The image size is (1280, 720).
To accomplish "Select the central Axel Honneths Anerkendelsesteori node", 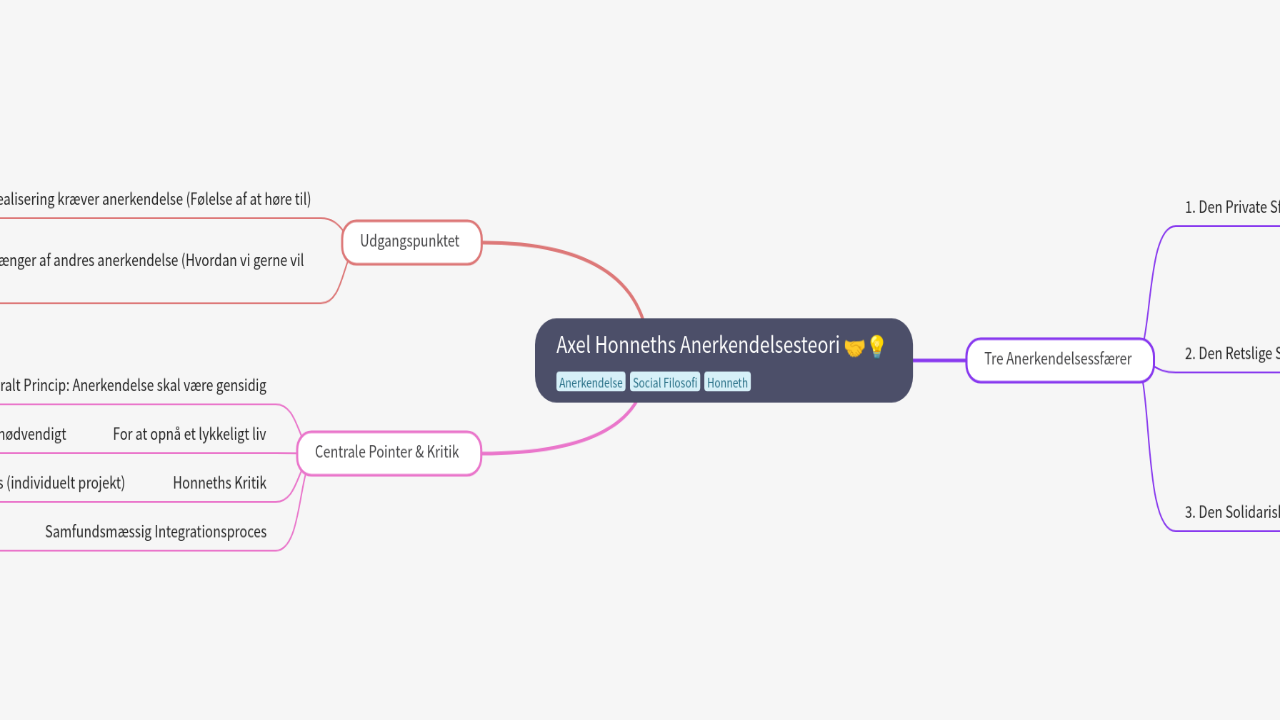I will coord(697,346).
